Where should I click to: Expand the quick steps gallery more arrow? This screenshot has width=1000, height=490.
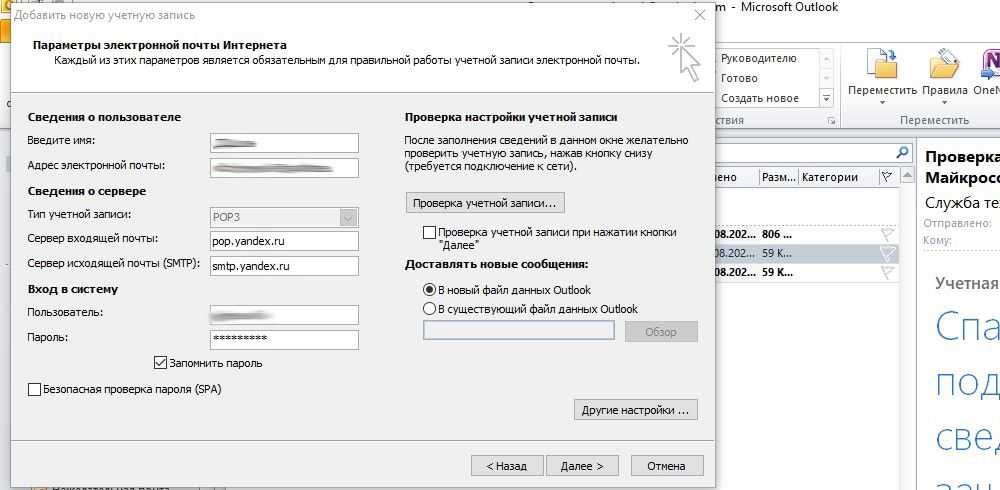pos(826,98)
